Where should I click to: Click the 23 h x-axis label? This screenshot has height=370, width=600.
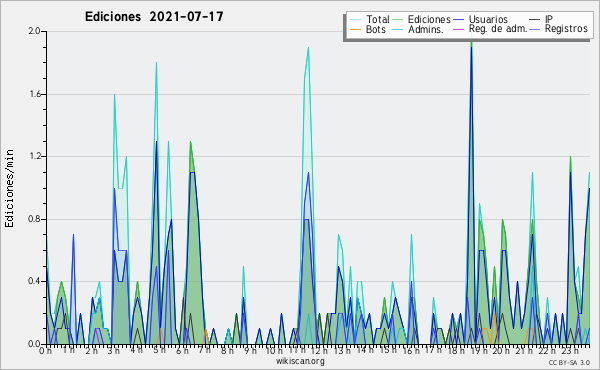[x=569, y=351]
